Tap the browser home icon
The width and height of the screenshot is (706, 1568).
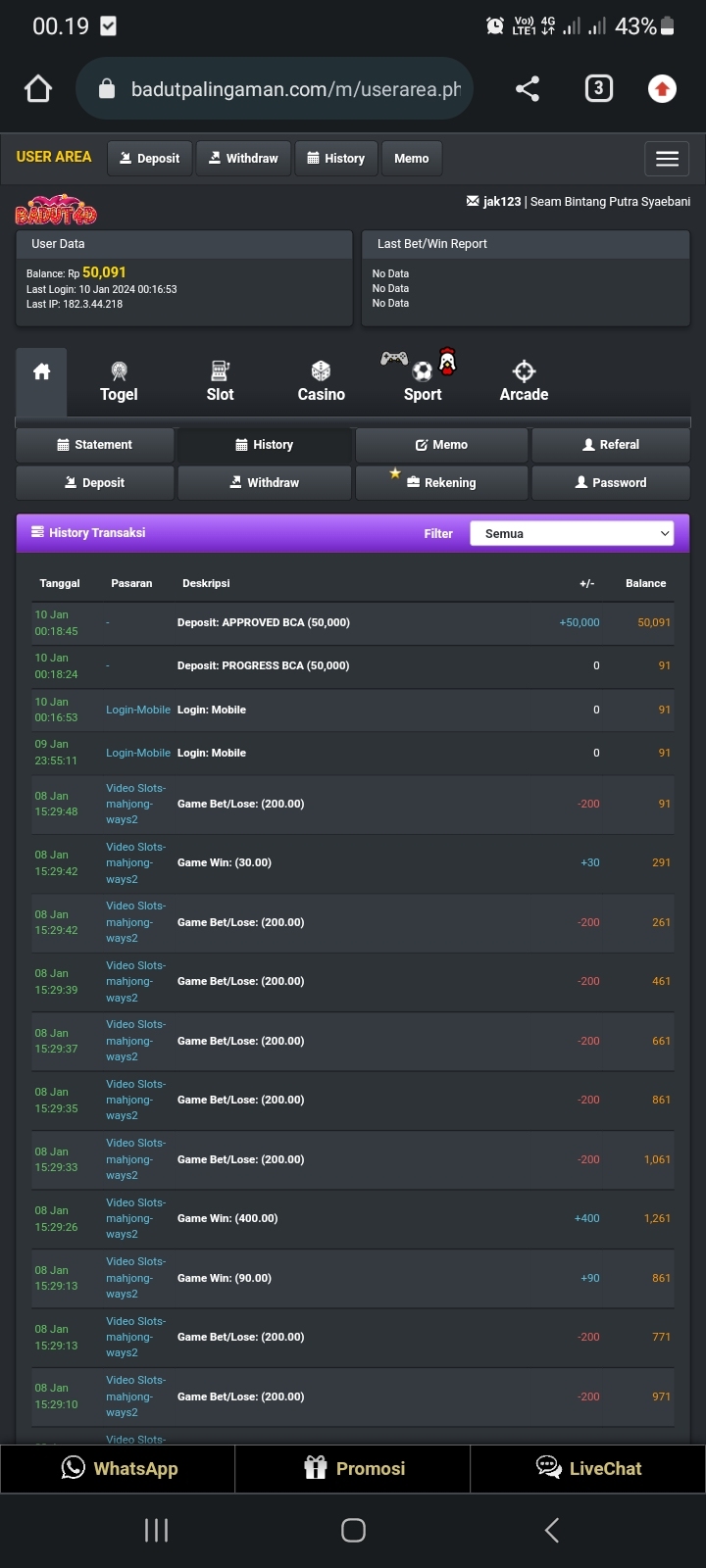click(38, 89)
